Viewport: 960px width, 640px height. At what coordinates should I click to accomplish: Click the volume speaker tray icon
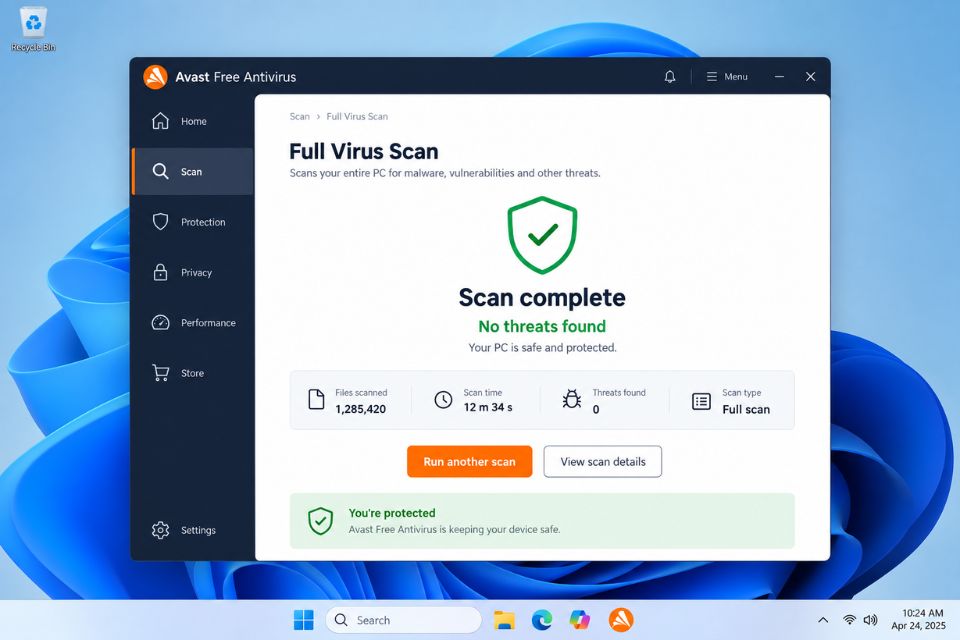tap(870, 620)
